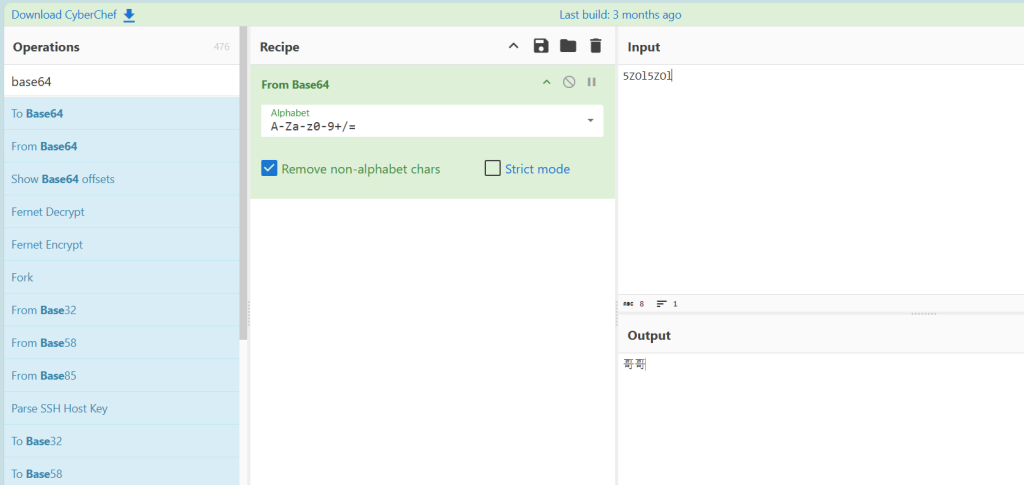Click the Output text area
This screenshot has width=1024, height=485.
coord(821,418)
